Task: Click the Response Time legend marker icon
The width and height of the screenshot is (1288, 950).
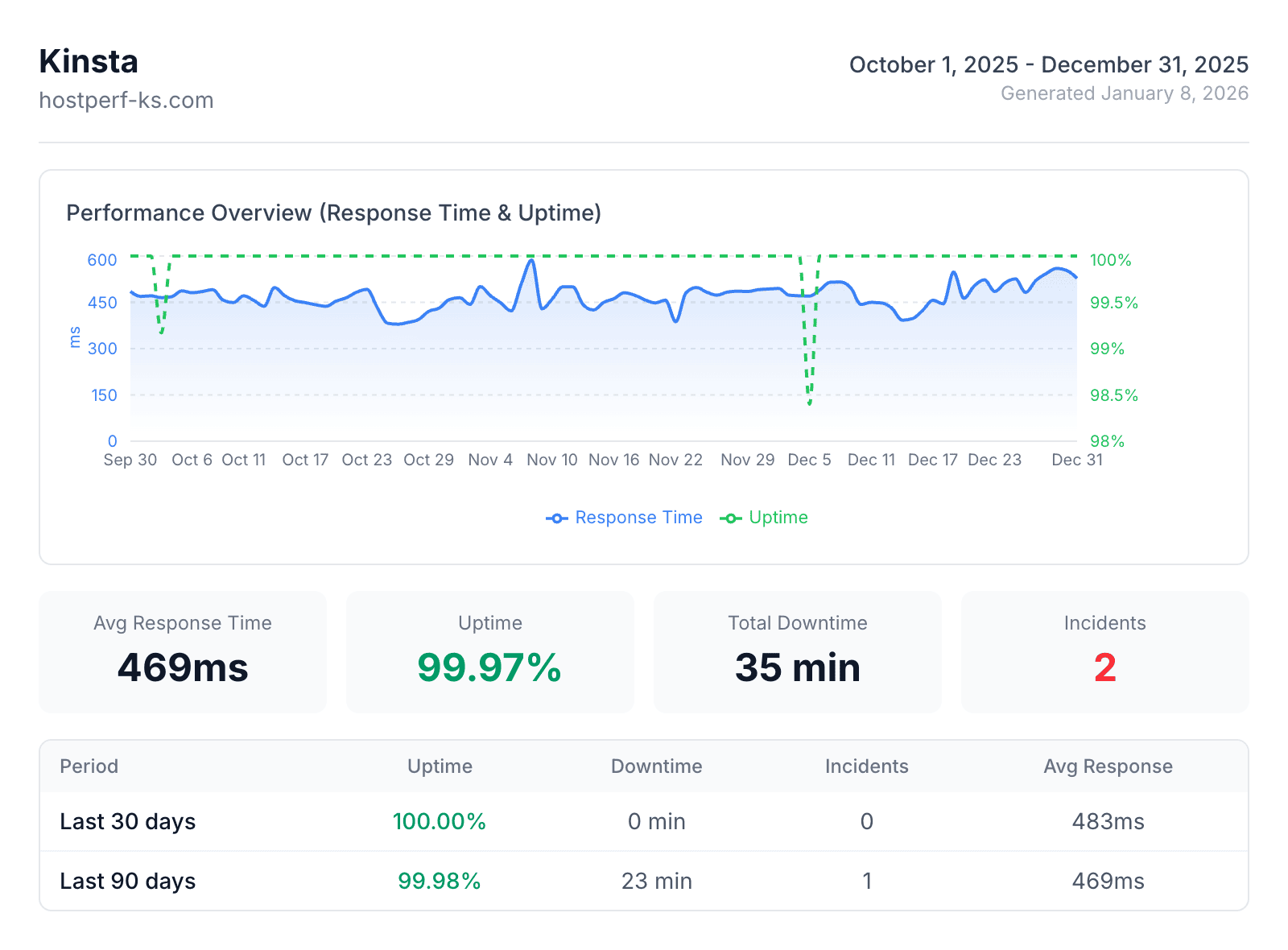Action: tap(558, 518)
